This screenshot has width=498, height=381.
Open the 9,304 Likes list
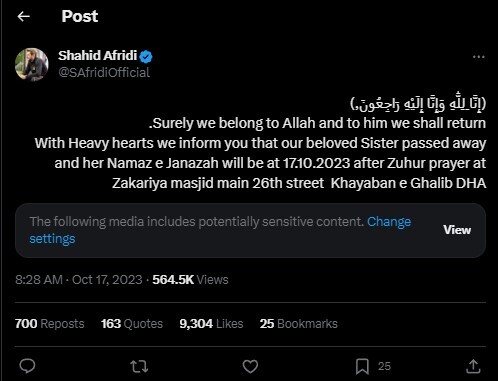tap(211, 324)
